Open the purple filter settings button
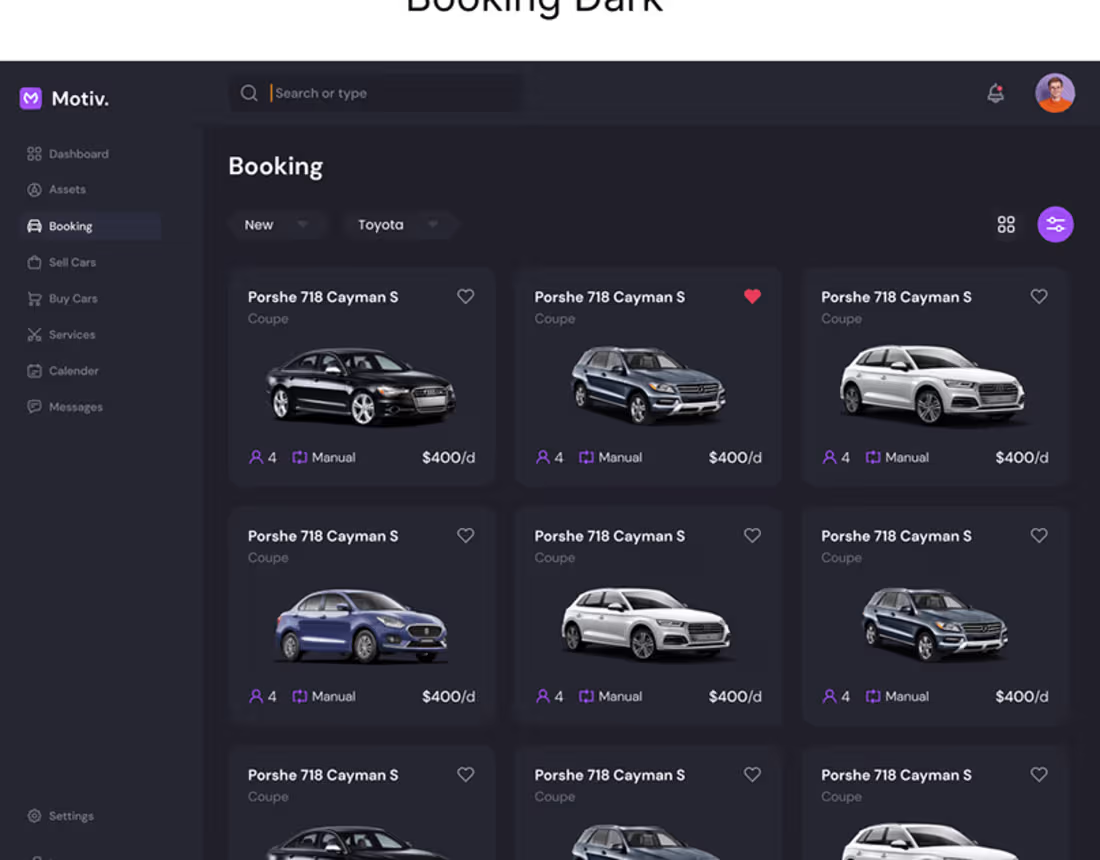This screenshot has height=860, width=1100. tap(1055, 224)
